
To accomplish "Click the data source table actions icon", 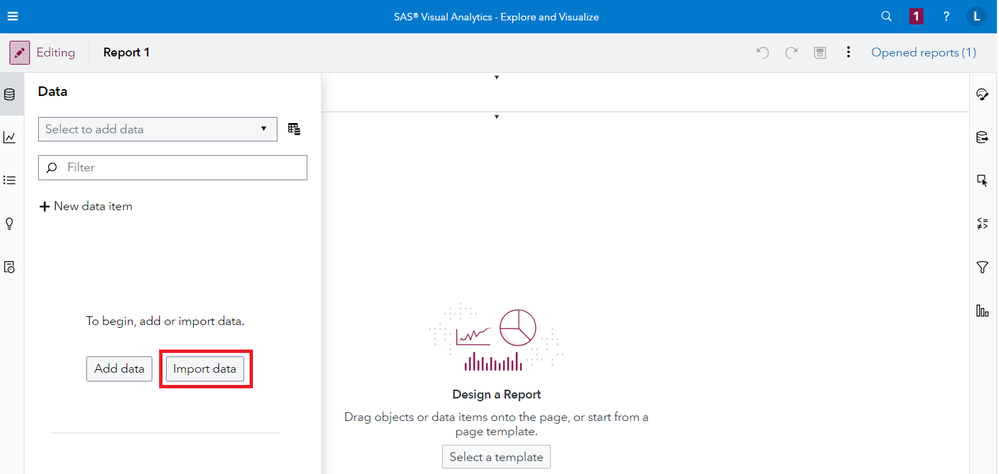I will 294,129.
